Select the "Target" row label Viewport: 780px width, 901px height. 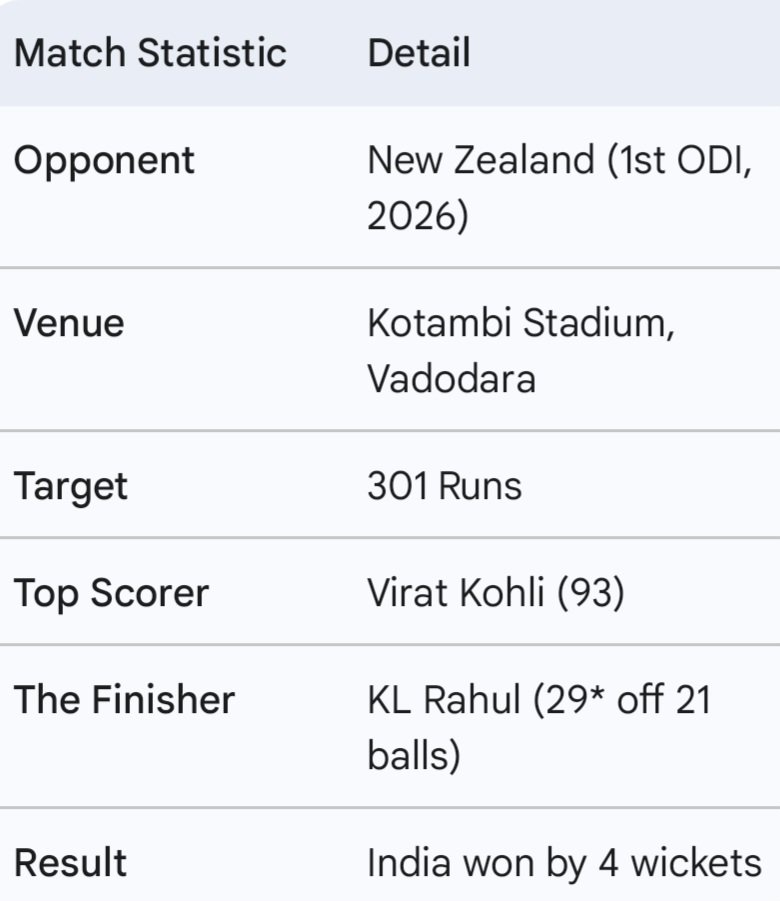tap(70, 486)
